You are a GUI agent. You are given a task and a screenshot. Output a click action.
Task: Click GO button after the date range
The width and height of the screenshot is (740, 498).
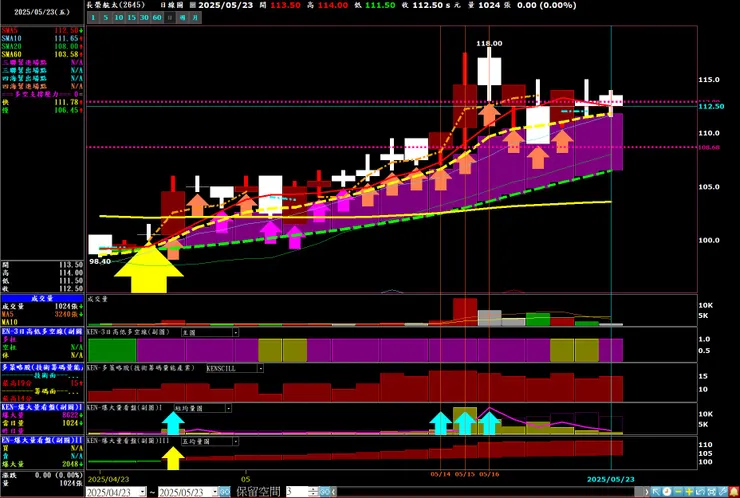click(225, 492)
